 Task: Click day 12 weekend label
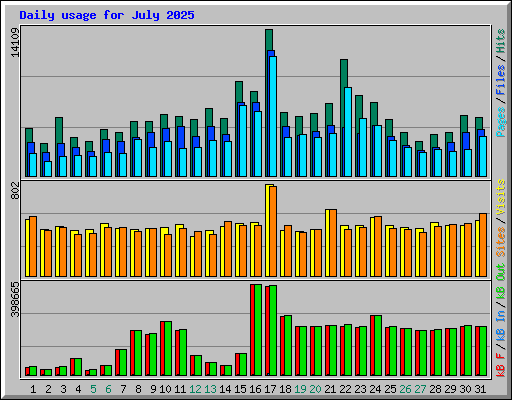pyautogui.click(x=195, y=389)
